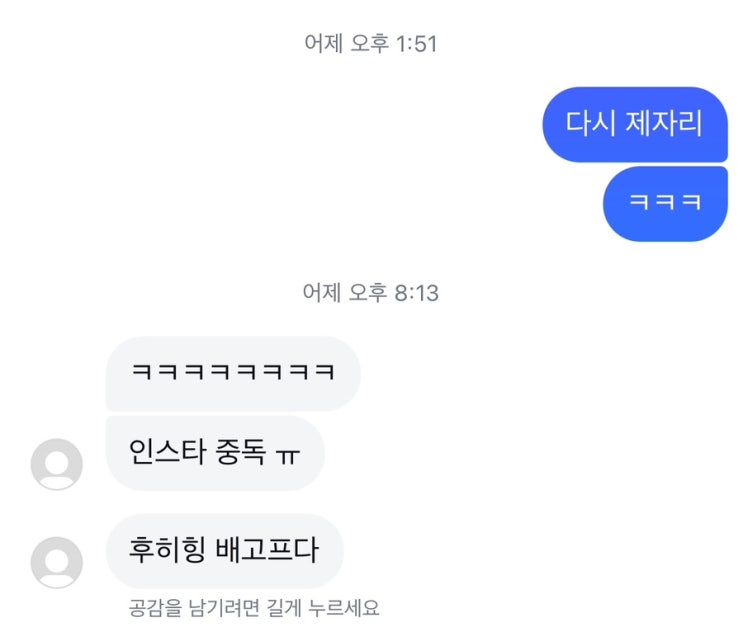
Task: Click the profile avatar beside 인스타 중독 message
Action: pos(57,465)
